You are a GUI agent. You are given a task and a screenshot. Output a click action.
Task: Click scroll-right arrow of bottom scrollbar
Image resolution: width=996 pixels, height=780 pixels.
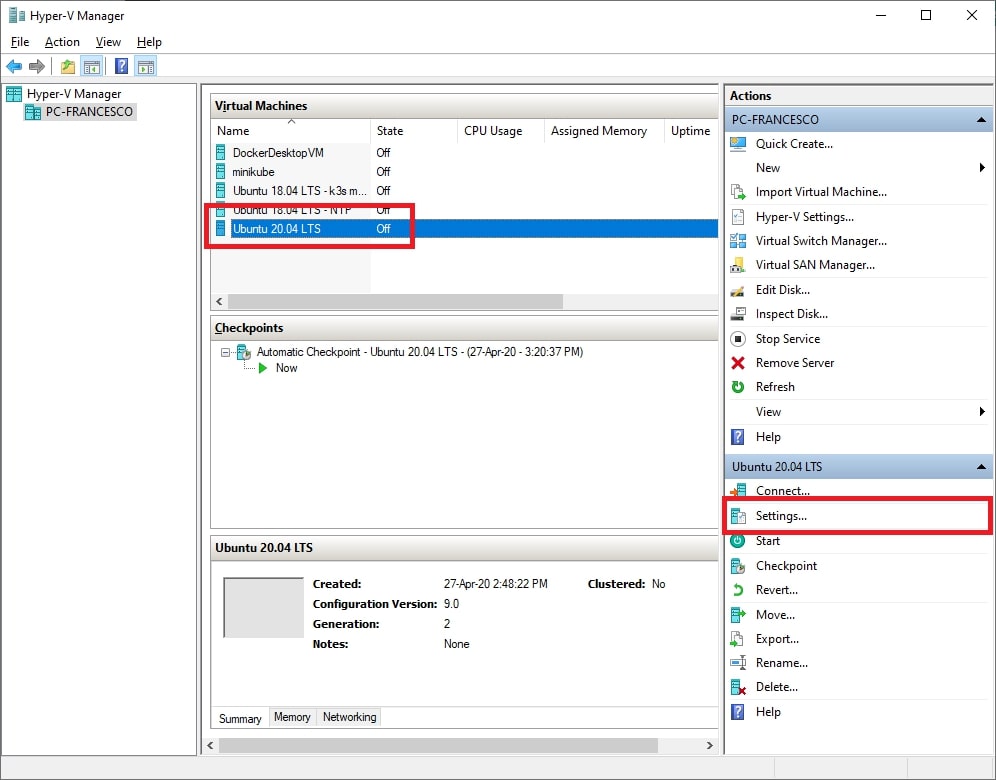tap(710, 745)
